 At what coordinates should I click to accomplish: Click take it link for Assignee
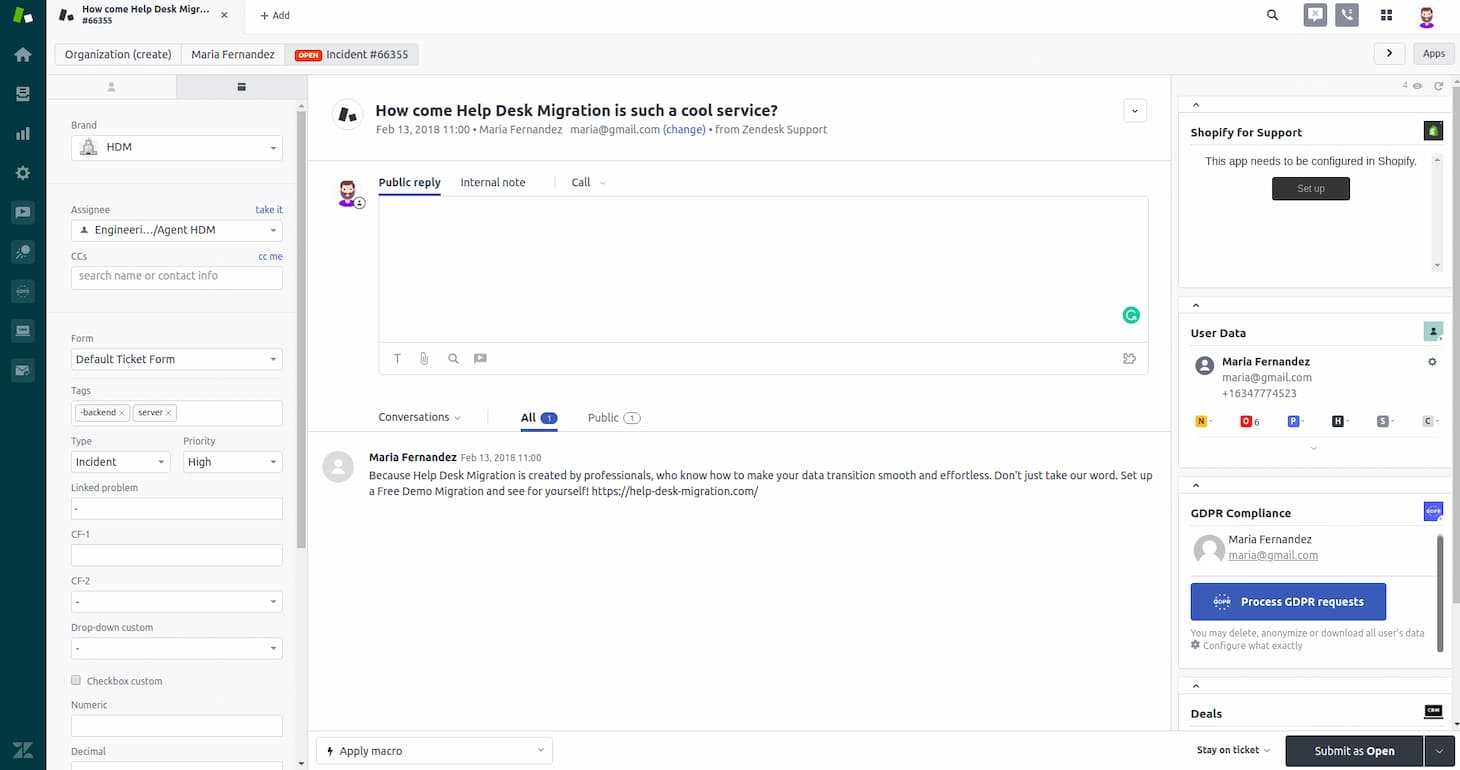269,210
